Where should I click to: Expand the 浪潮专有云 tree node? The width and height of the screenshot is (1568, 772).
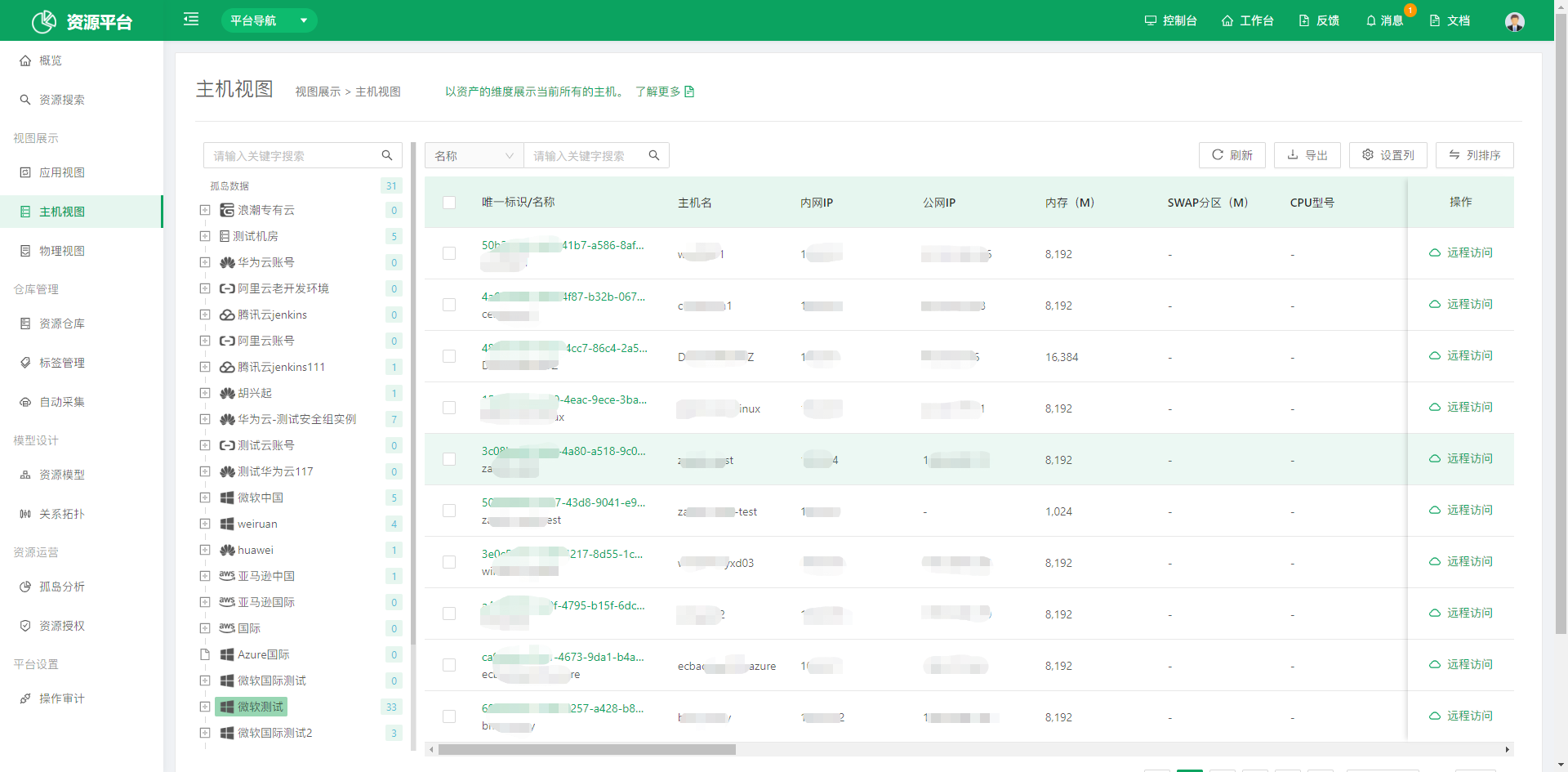(205, 210)
